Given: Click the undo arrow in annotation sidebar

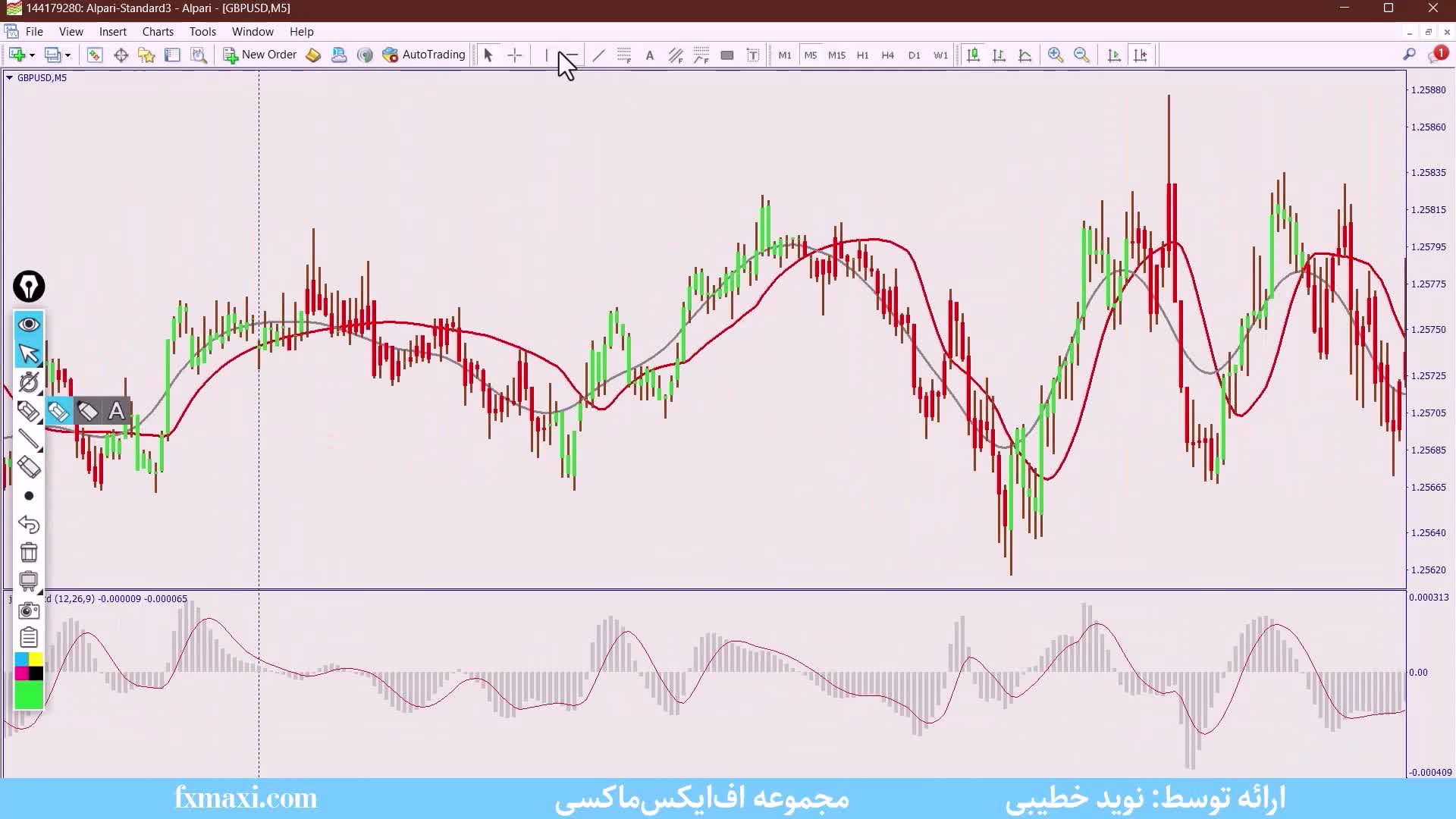Looking at the screenshot, I should click(x=29, y=524).
